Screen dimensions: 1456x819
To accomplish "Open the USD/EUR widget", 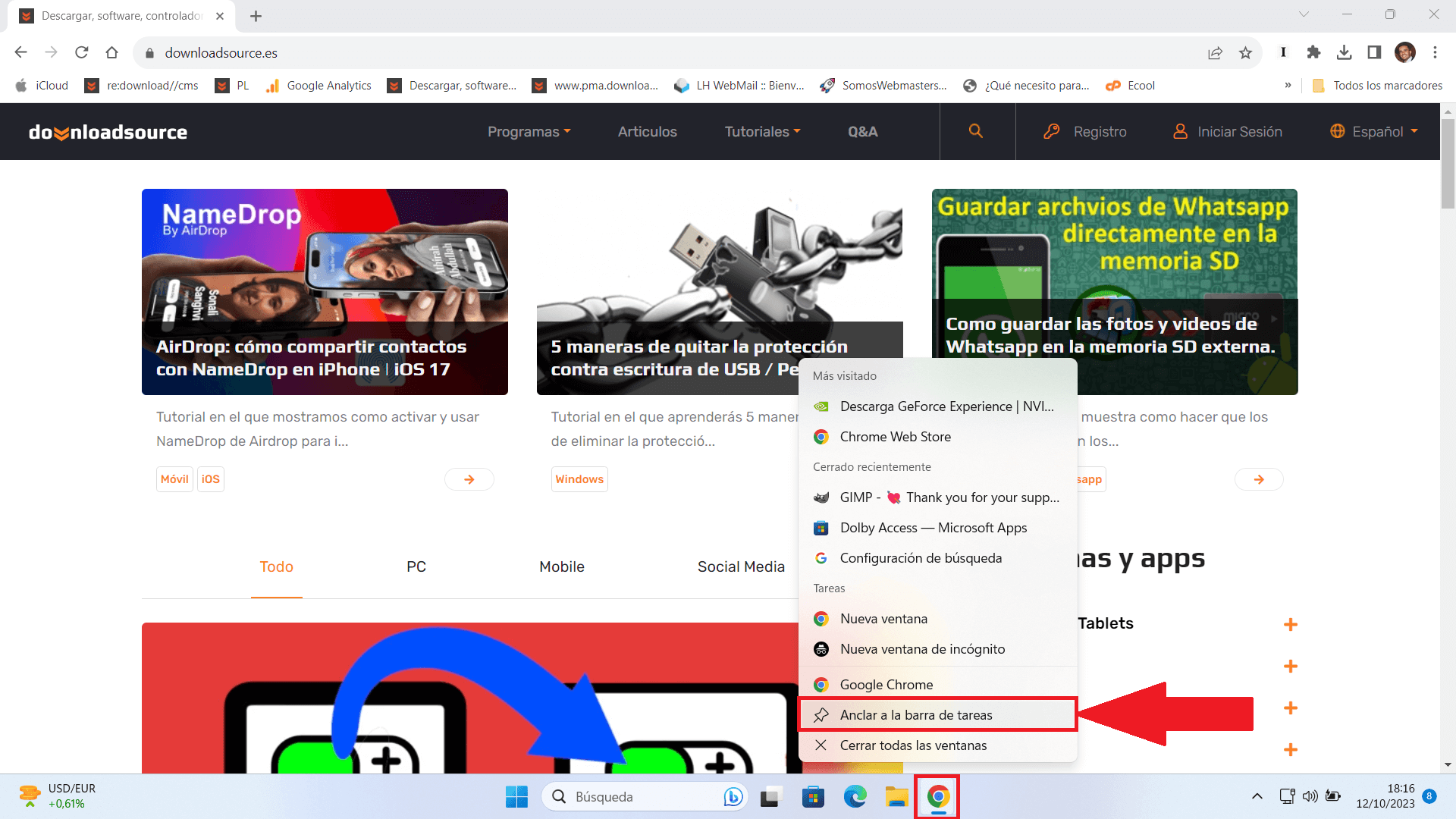I will tap(58, 796).
